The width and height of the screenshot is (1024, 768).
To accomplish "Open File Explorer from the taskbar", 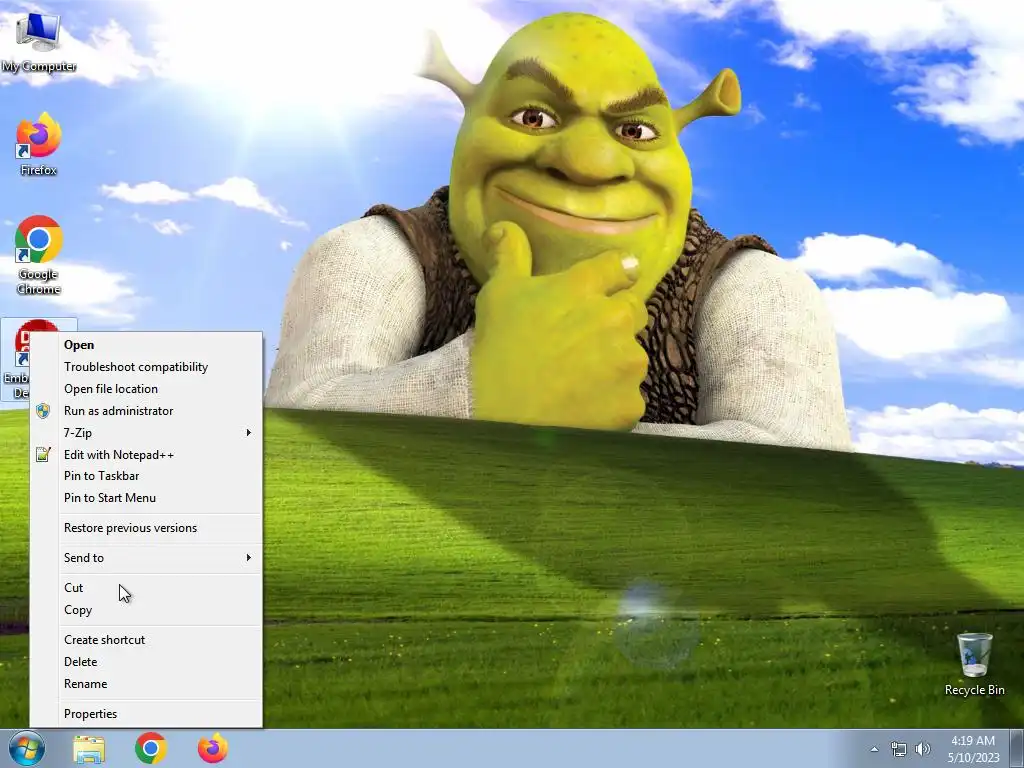I will (x=89, y=749).
